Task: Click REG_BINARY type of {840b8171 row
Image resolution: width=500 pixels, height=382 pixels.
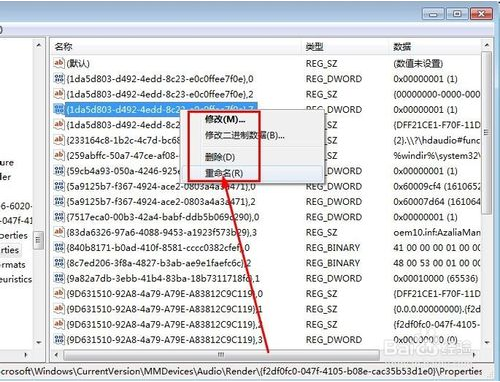Action: [x=333, y=248]
